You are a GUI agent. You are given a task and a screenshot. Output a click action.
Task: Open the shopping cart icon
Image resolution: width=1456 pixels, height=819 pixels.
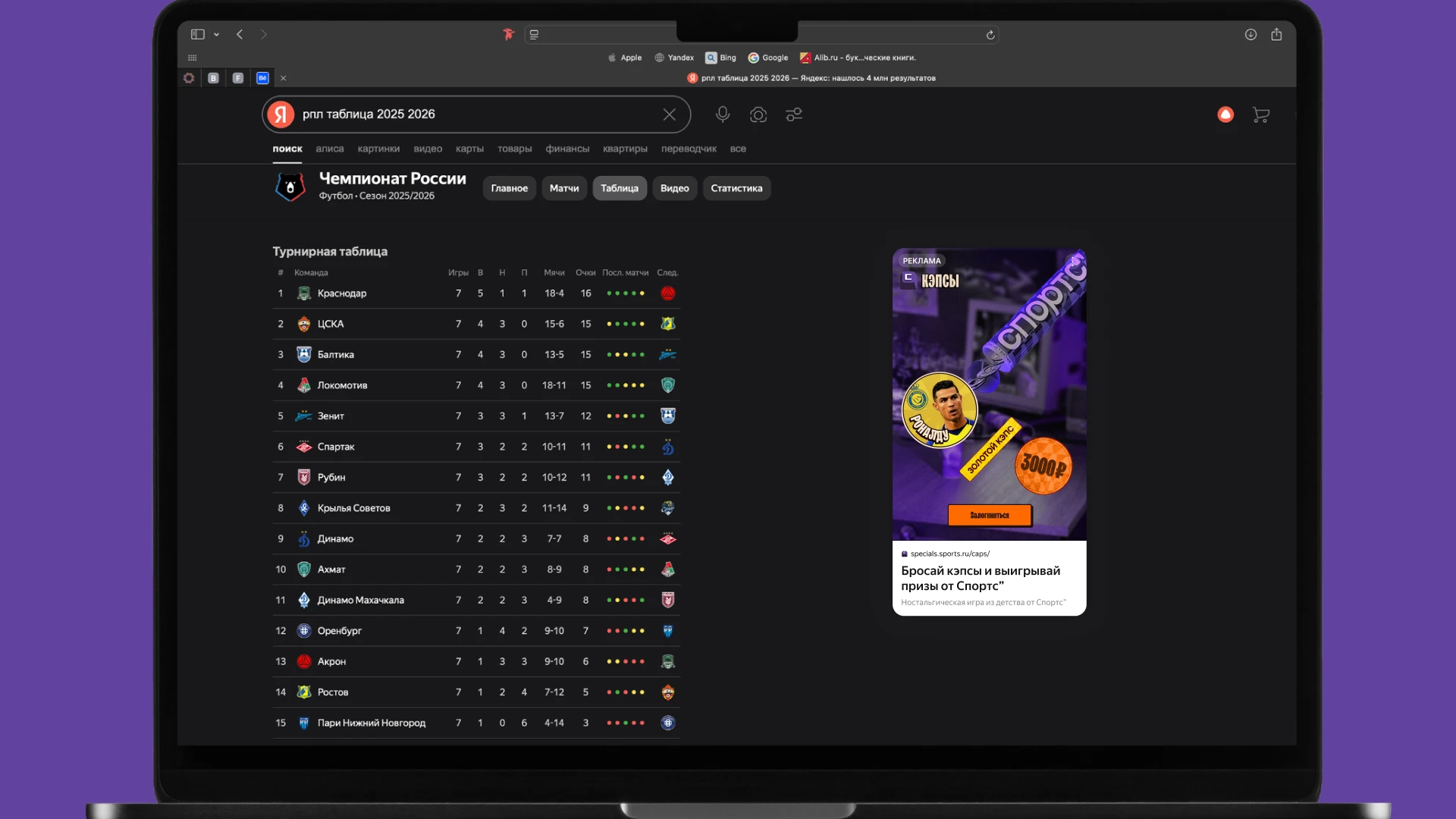tap(1261, 115)
